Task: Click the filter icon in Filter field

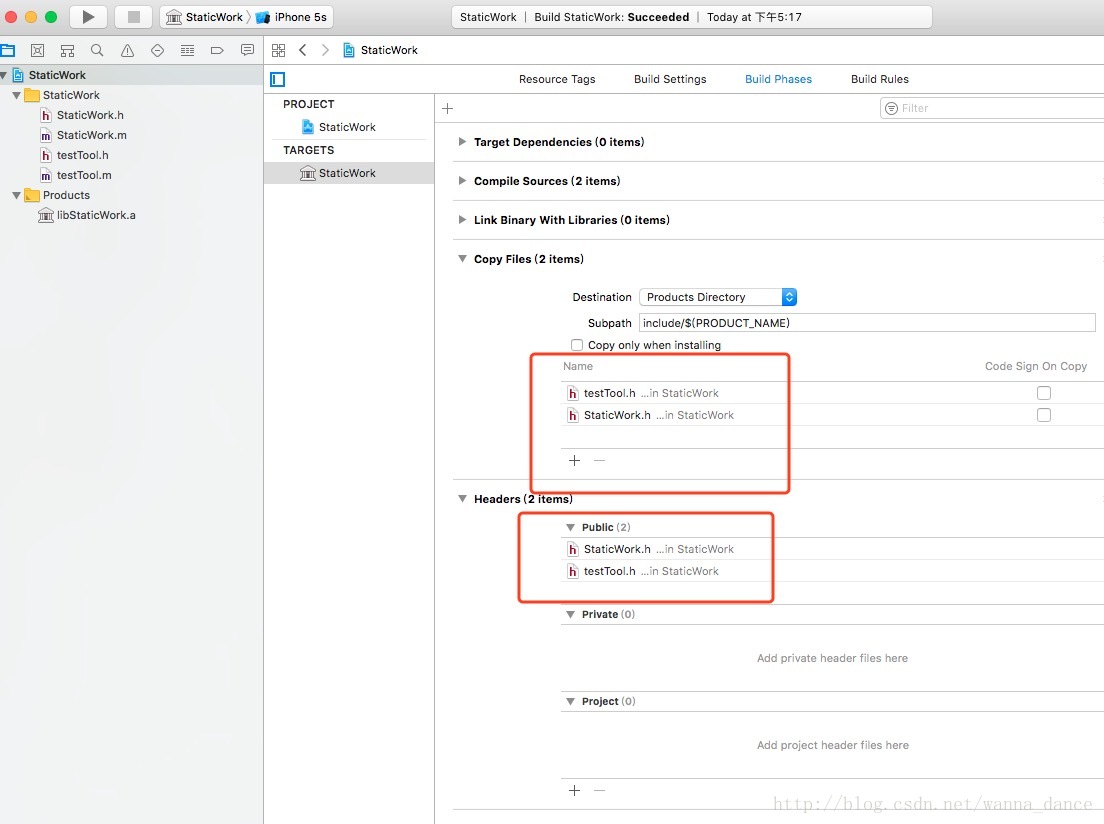Action: [x=891, y=108]
